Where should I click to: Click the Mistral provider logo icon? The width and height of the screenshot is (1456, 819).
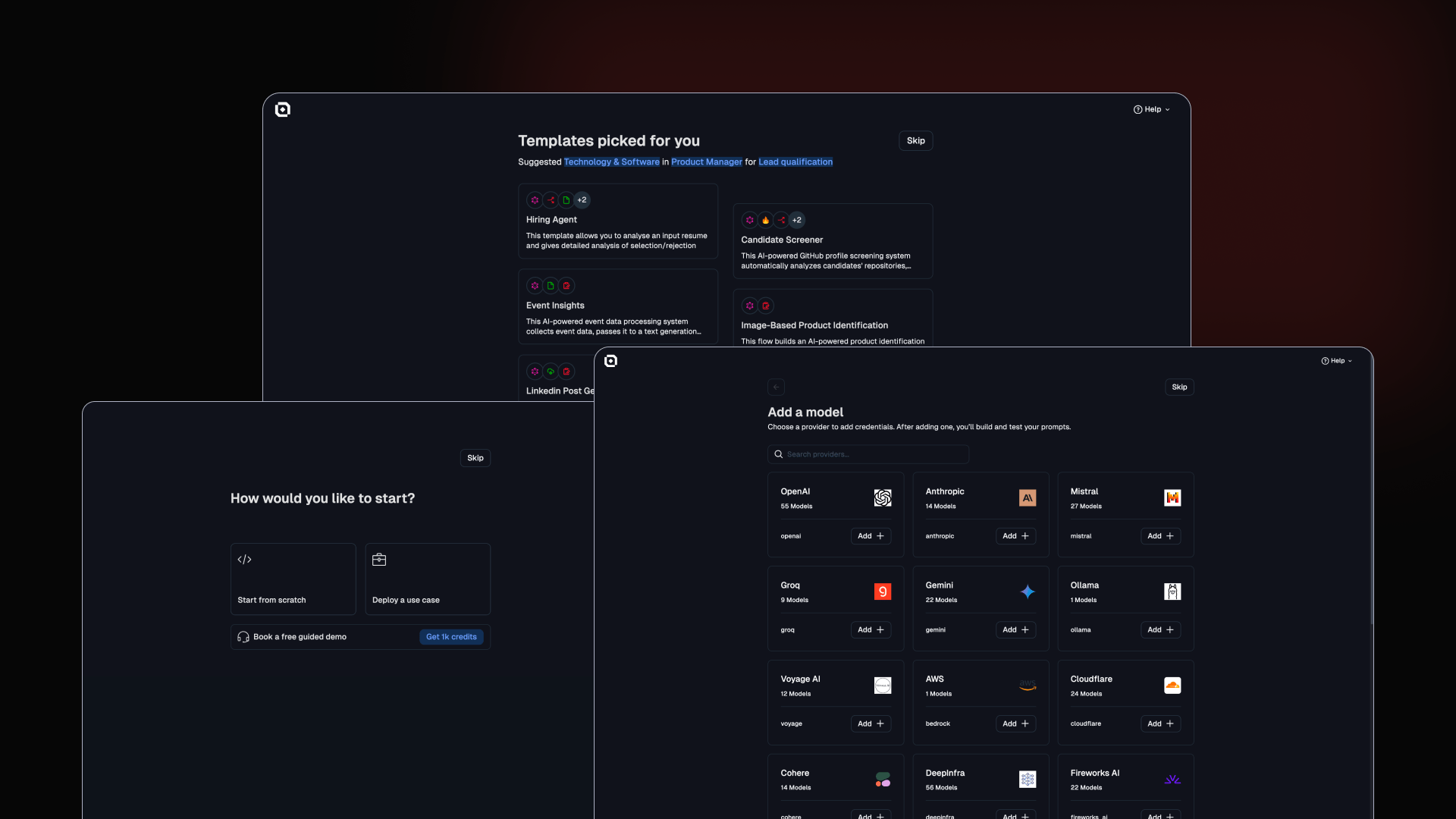pos(1172,498)
